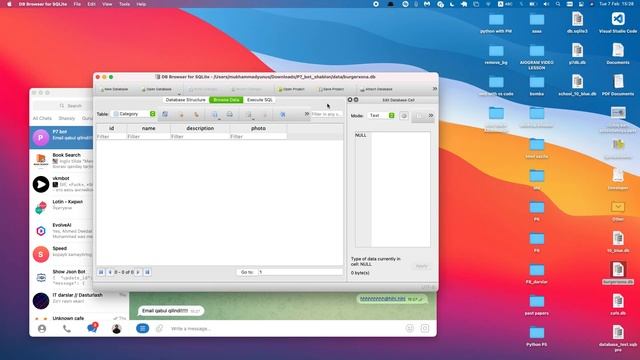Image resolution: width=640 pixels, height=360 pixels.
Task: Click the 'Filter in any column' field
Action: pos(326,114)
